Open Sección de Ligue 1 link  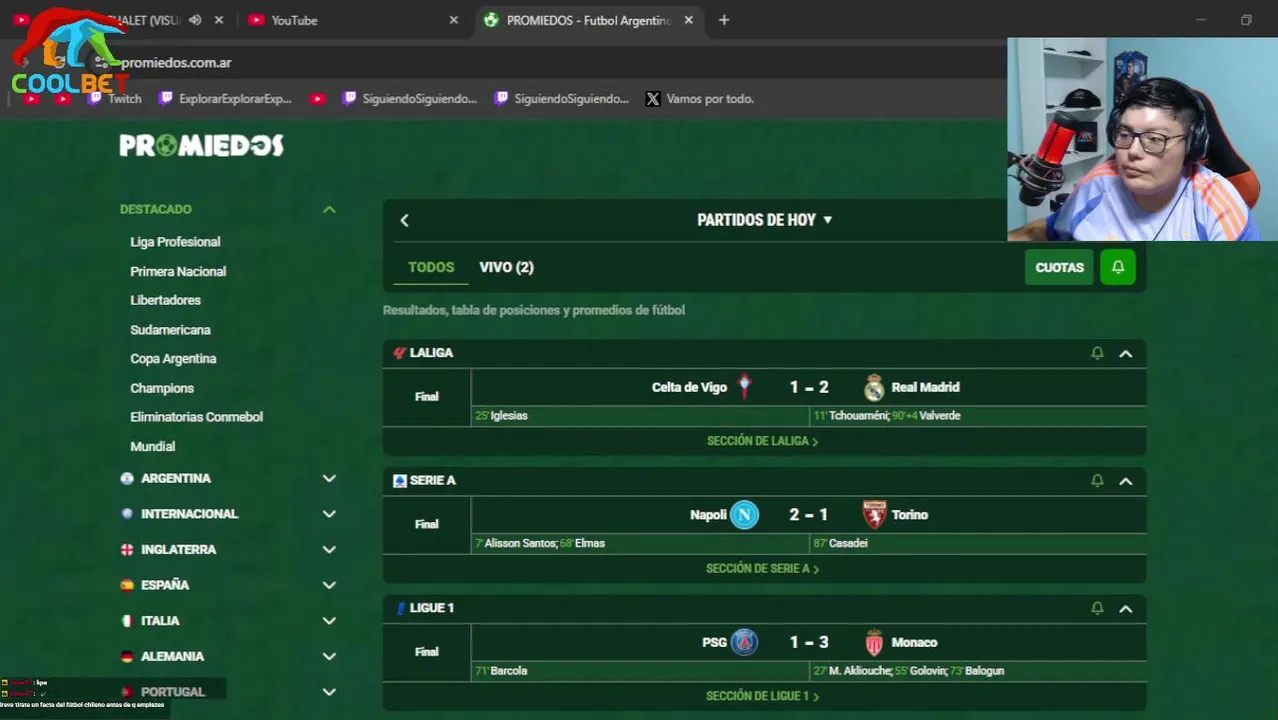coord(762,696)
